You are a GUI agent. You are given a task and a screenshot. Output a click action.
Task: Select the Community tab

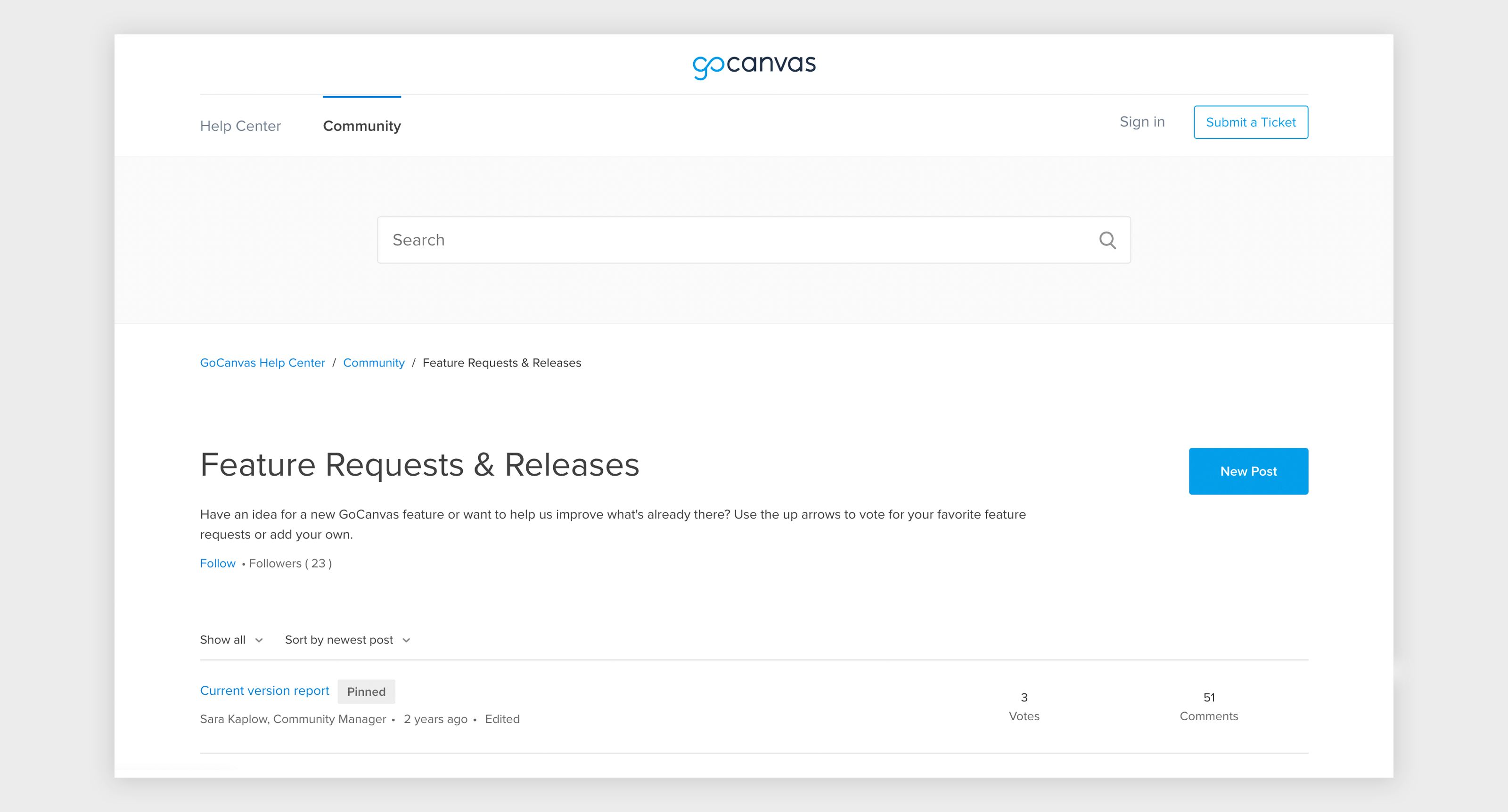click(x=362, y=126)
